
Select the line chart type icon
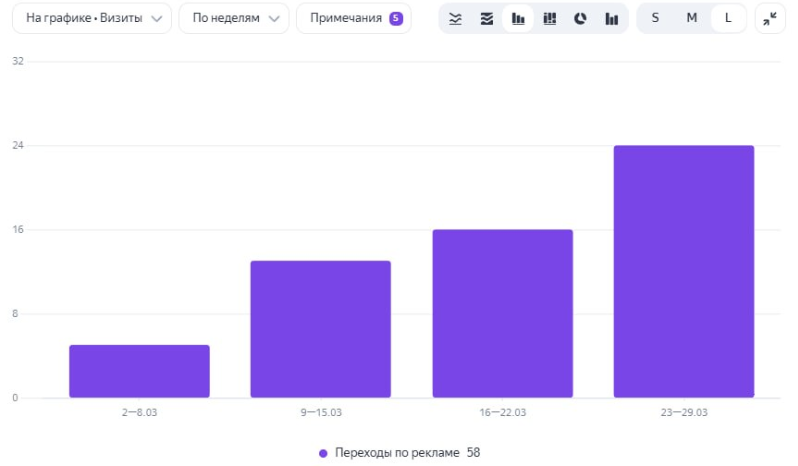click(455, 19)
